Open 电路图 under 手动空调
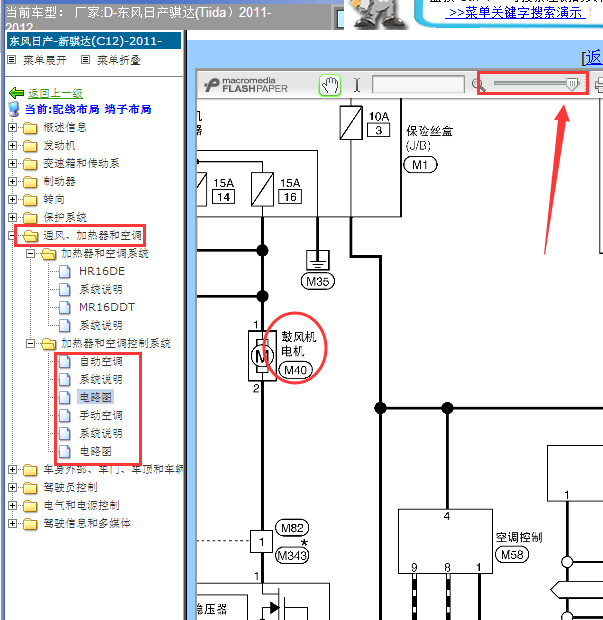The width and height of the screenshot is (603, 620). click(95, 452)
